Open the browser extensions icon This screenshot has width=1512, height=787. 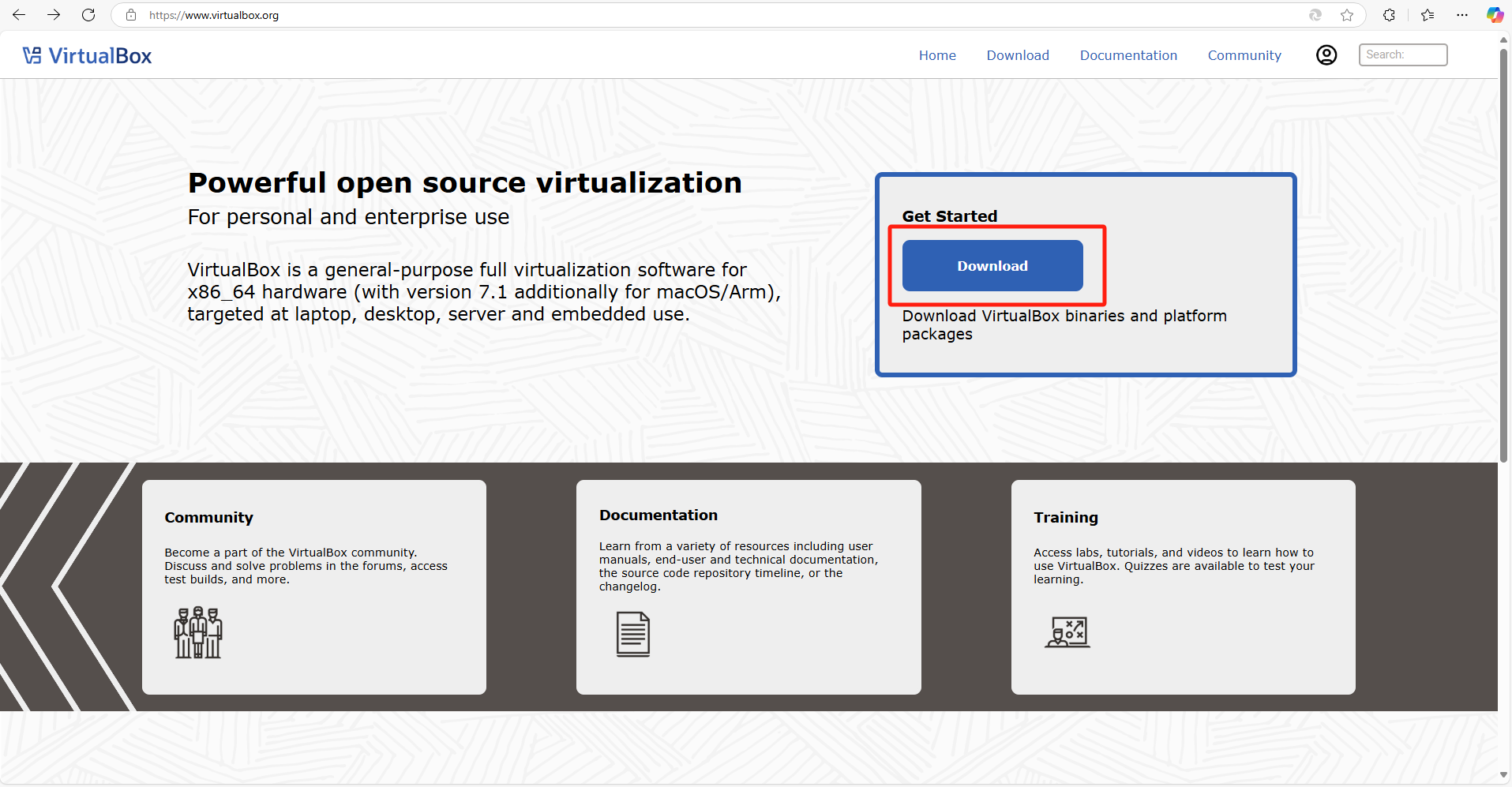1389,15
